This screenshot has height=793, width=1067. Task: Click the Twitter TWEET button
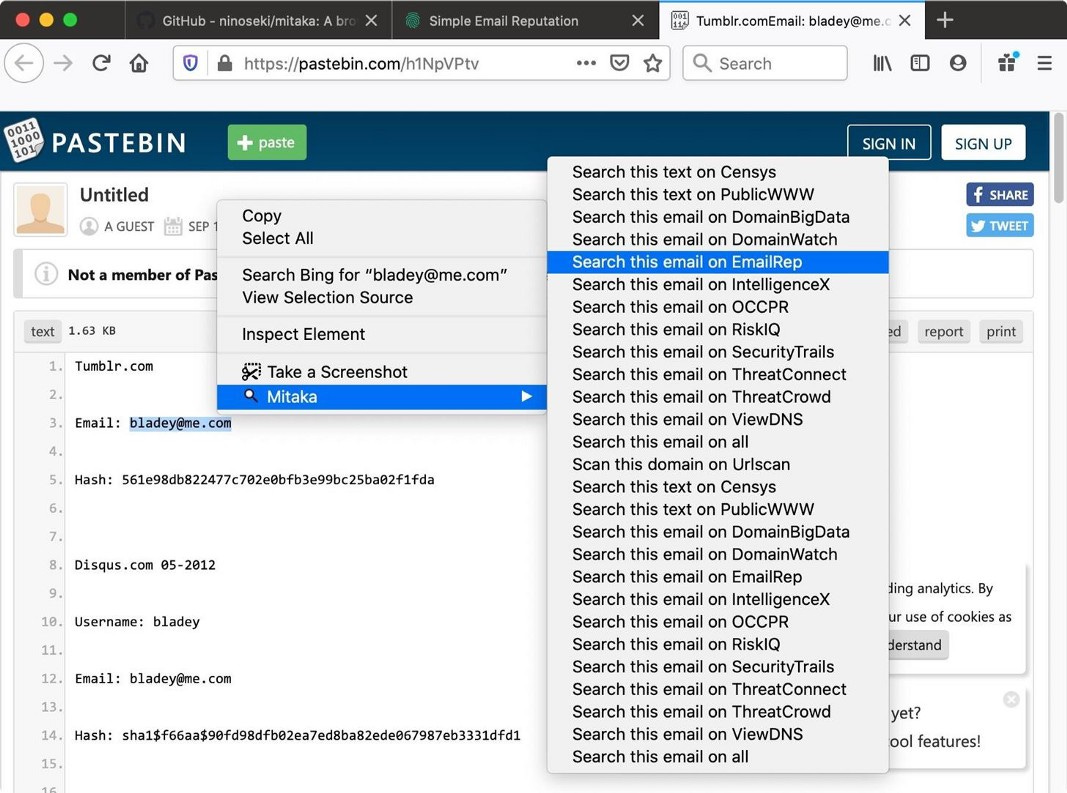(x=1000, y=226)
